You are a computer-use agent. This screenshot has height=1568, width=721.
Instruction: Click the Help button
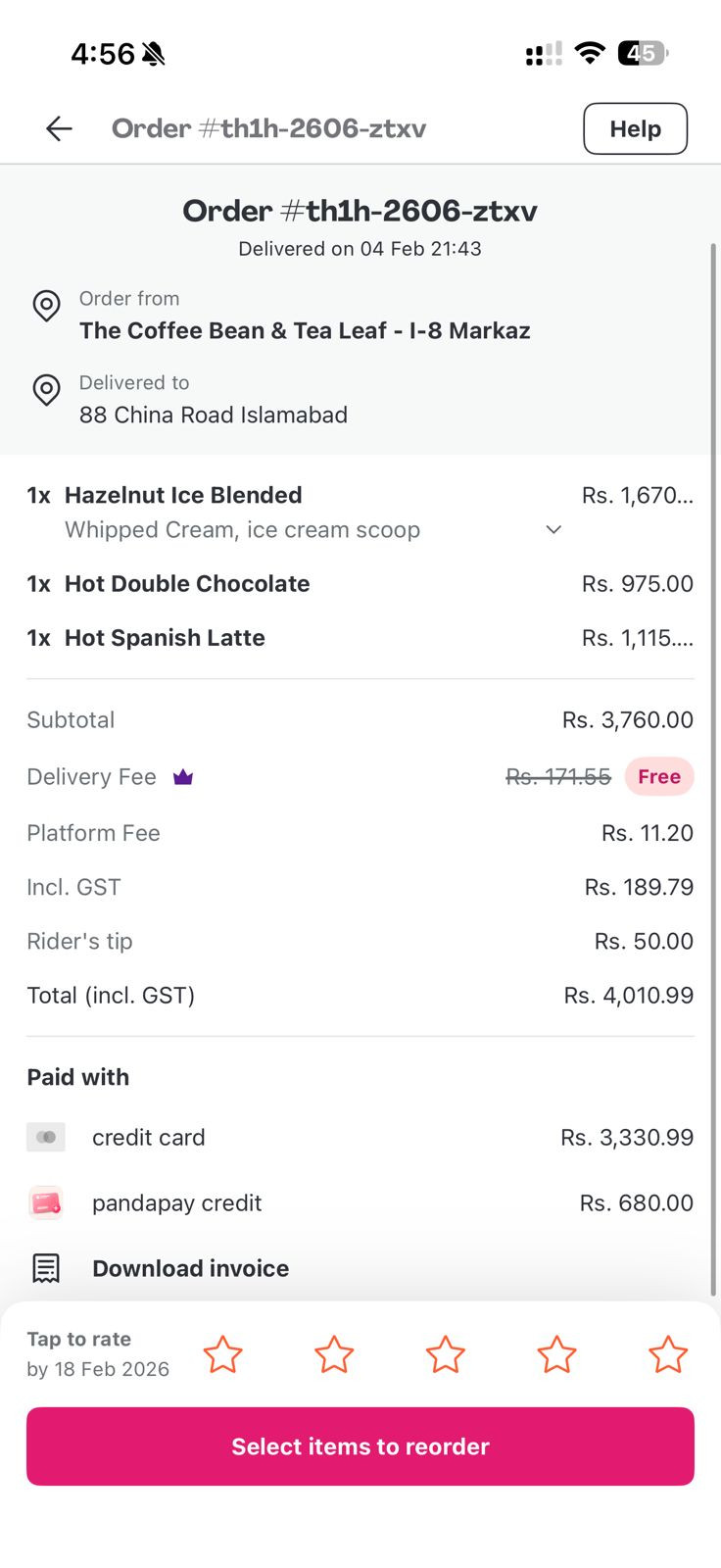tap(635, 128)
